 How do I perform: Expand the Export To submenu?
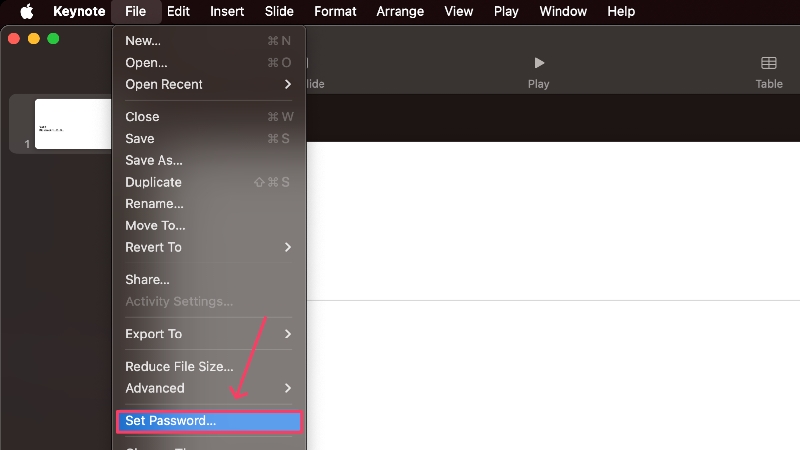click(209, 334)
